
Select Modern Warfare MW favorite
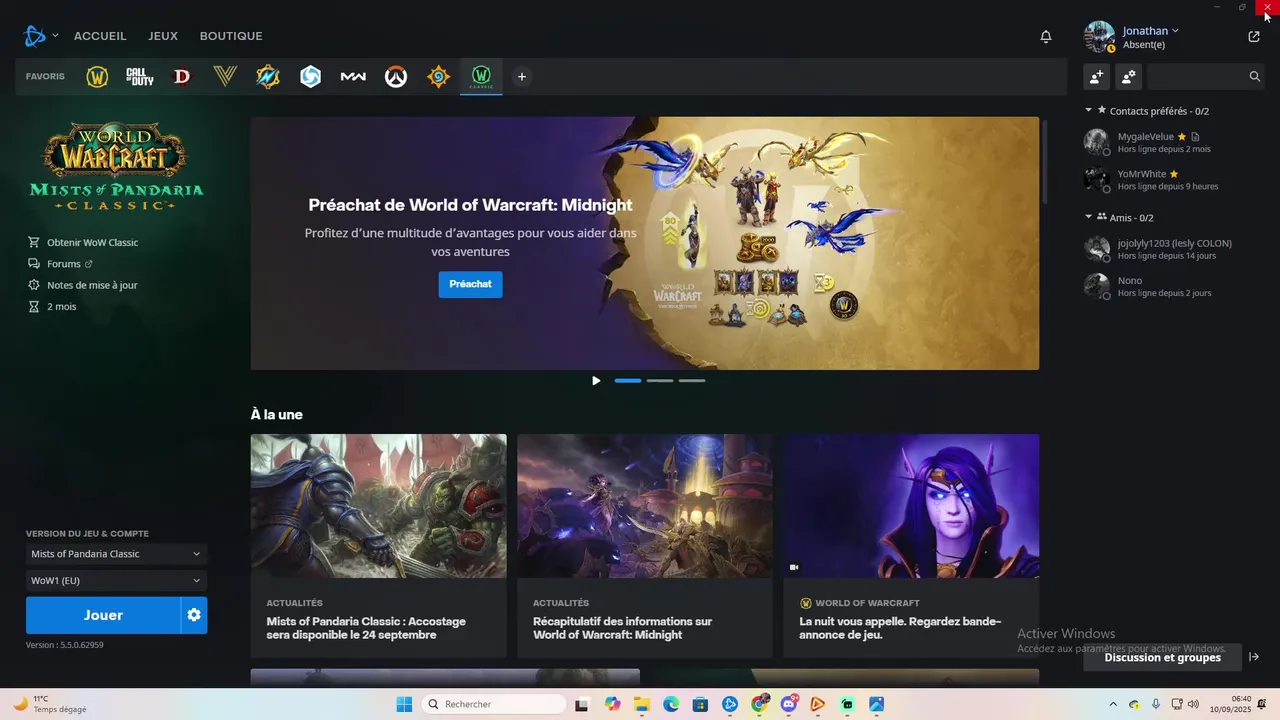pos(353,77)
